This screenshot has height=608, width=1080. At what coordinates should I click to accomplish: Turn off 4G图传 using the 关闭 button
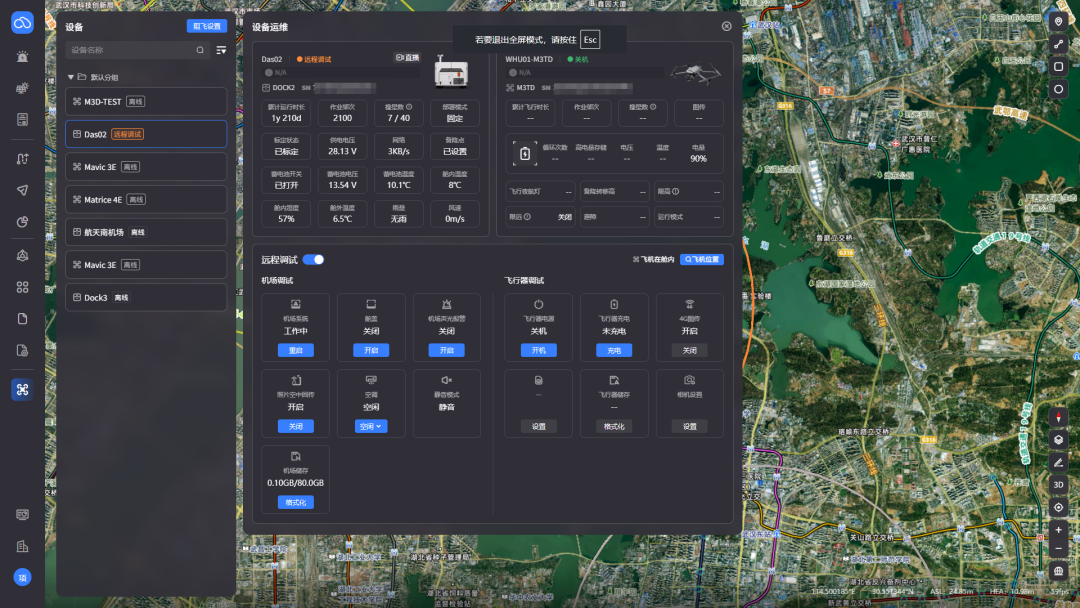click(689, 350)
